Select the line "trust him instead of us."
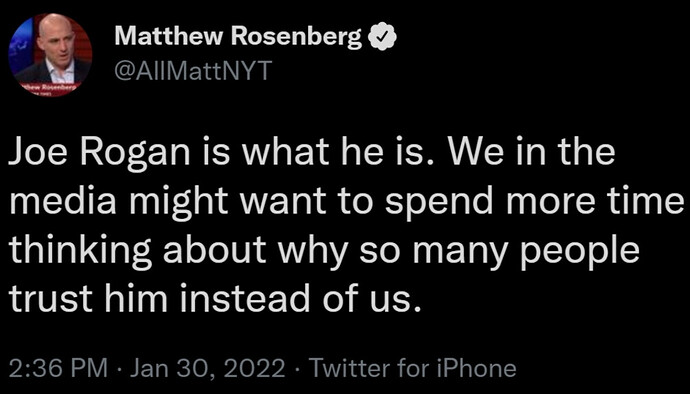 213,296
